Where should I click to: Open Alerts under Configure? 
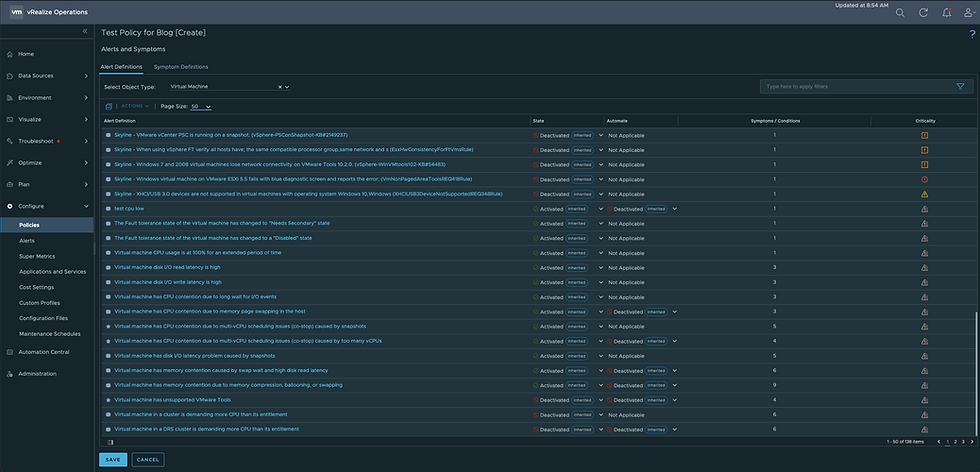coord(27,241)
